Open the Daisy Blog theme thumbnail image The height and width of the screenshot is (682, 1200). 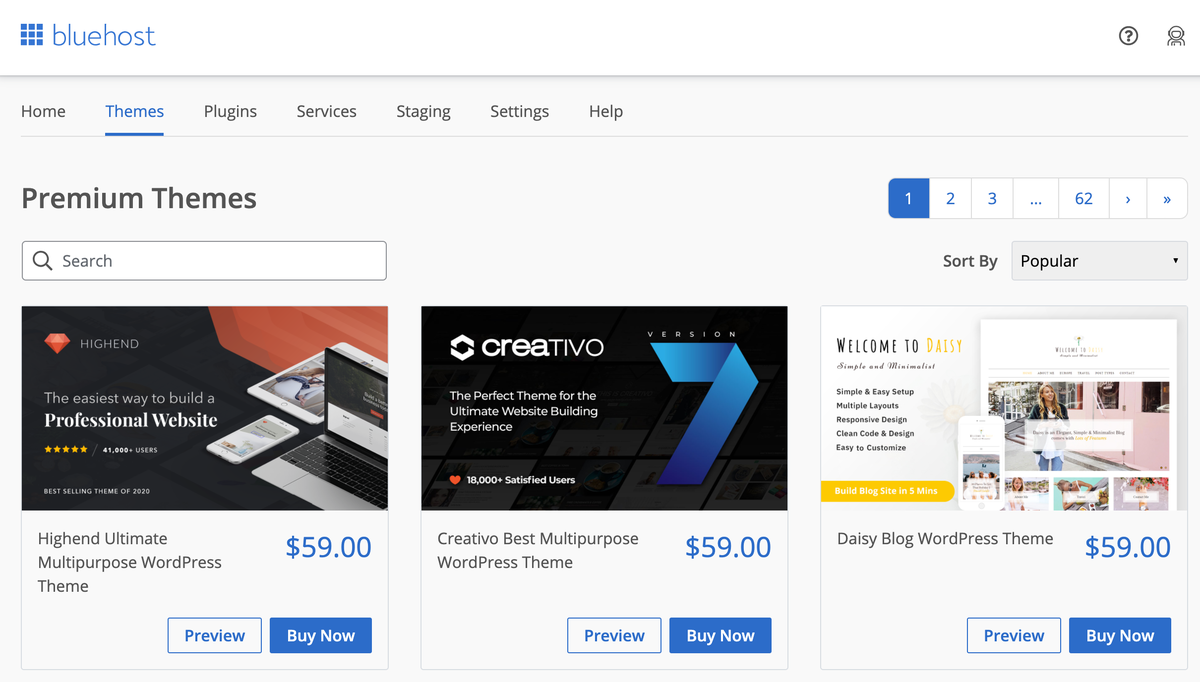pos(1004,408)
